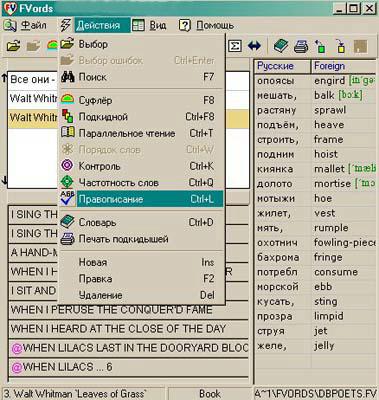
Task: Click the word 'jelly' in the table
Action: 324,346
